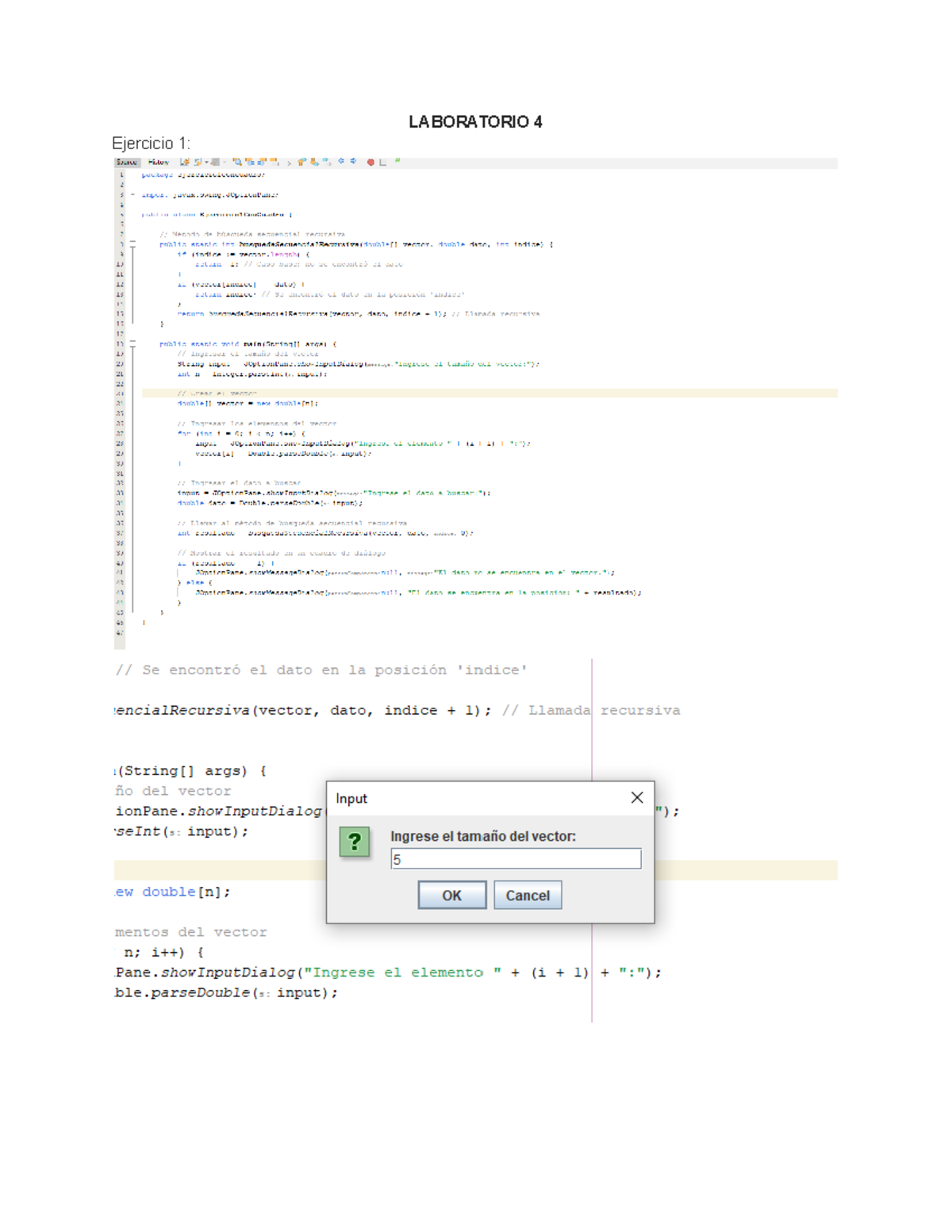Close the Input dialog with X
Screen dimensions: 952x1232
coord(636,798)
